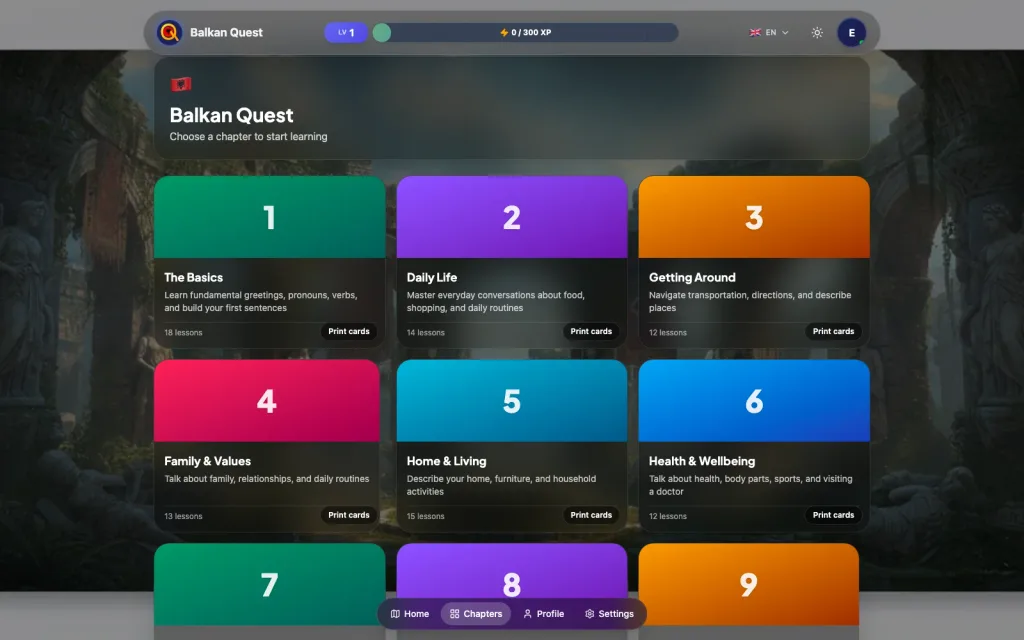The image size is (1024, 640).
Task: Click the Balkan Quest logo icon
Action: pyautogui.click(x=169, y=32)
